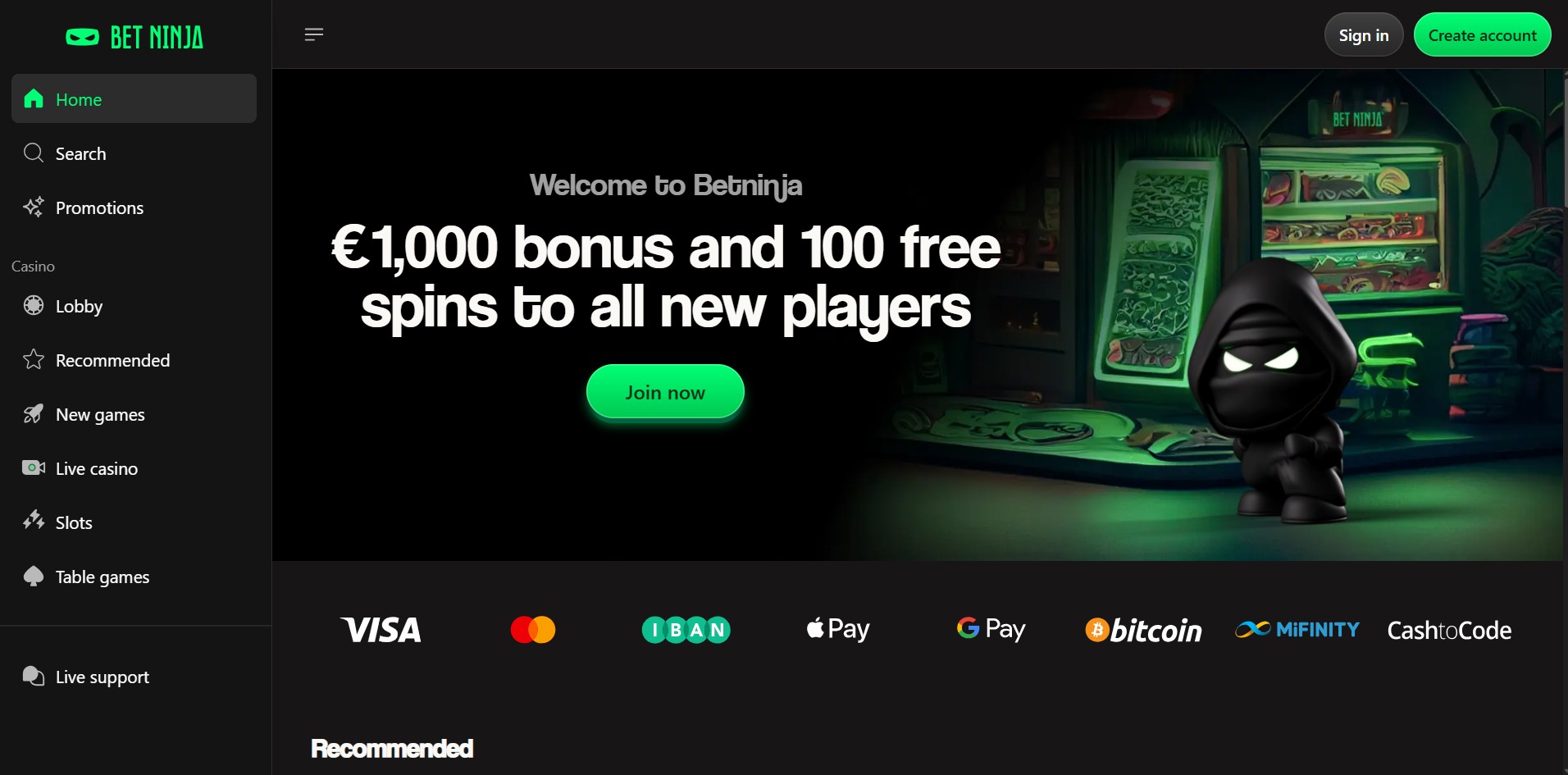Click the green Join now button
The image size is (1568, 775).
click(x=665, y=392)
